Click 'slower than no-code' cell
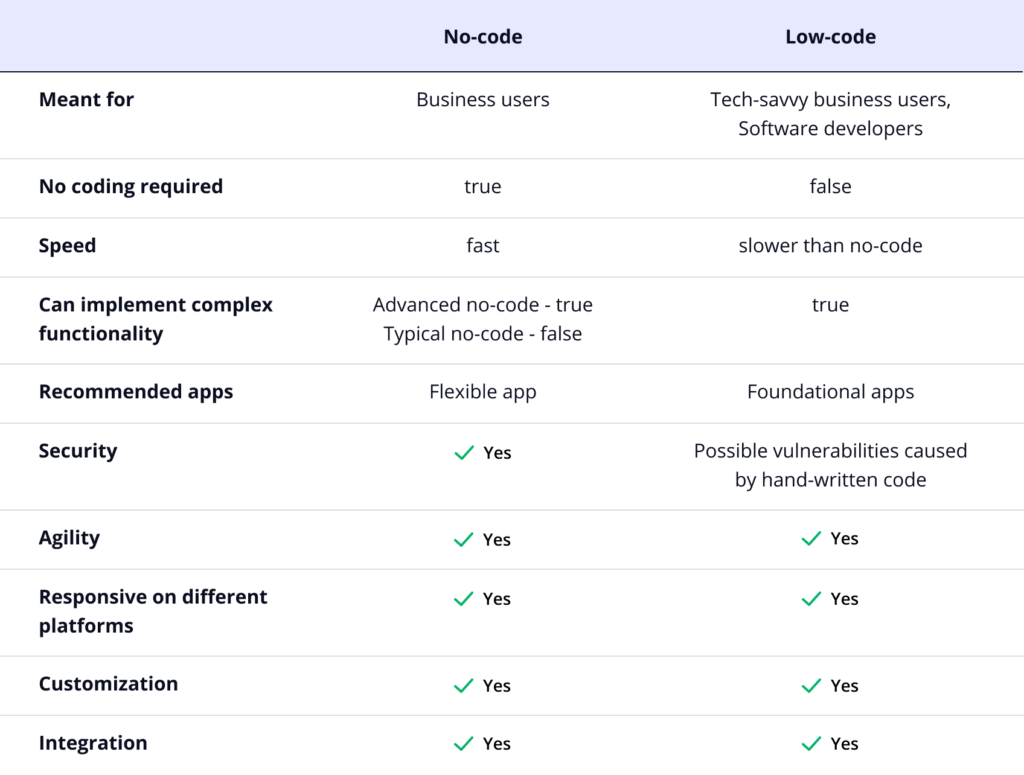This screenshot has width=1024, height=775. pyautogui.click(x=830, y=246)
